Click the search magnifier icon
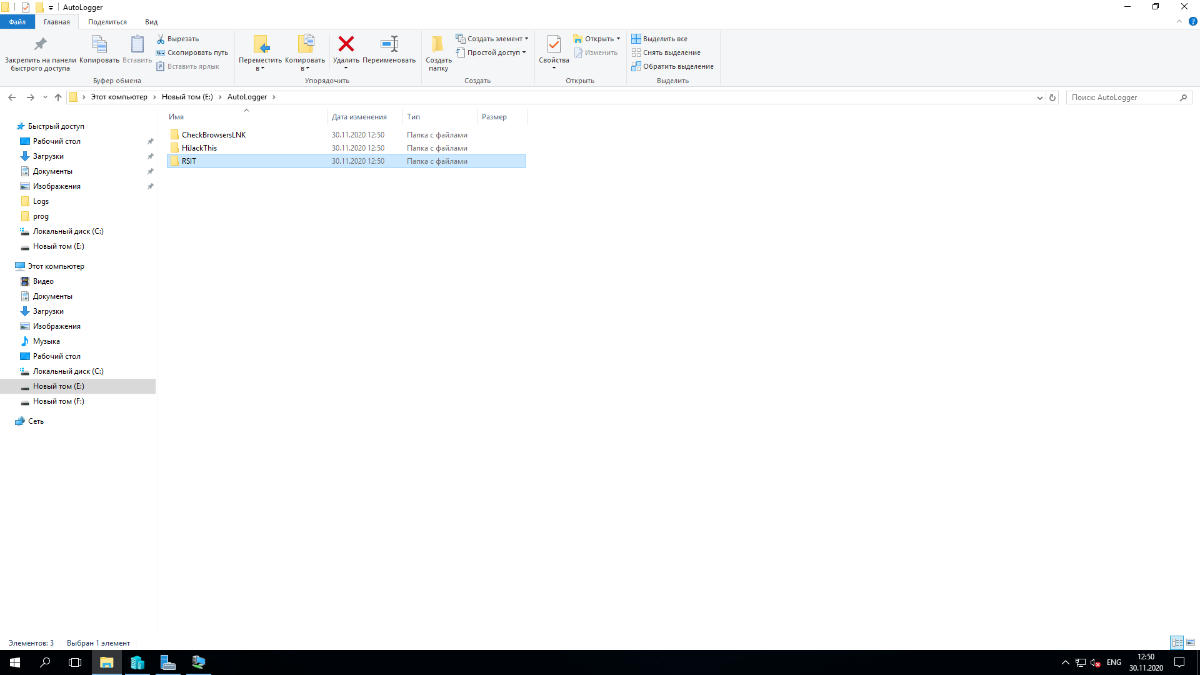This screenshot has width=1200, height=675. pyautogui.click(x=1184, y=98)
